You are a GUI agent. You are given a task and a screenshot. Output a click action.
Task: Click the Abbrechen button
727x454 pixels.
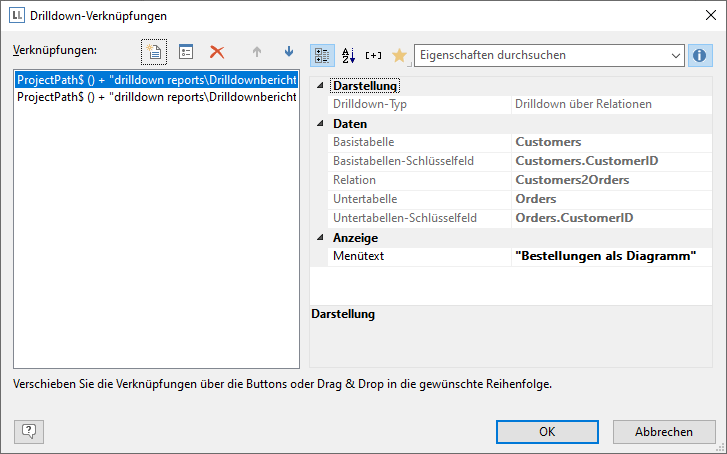(x=664, y=432)
